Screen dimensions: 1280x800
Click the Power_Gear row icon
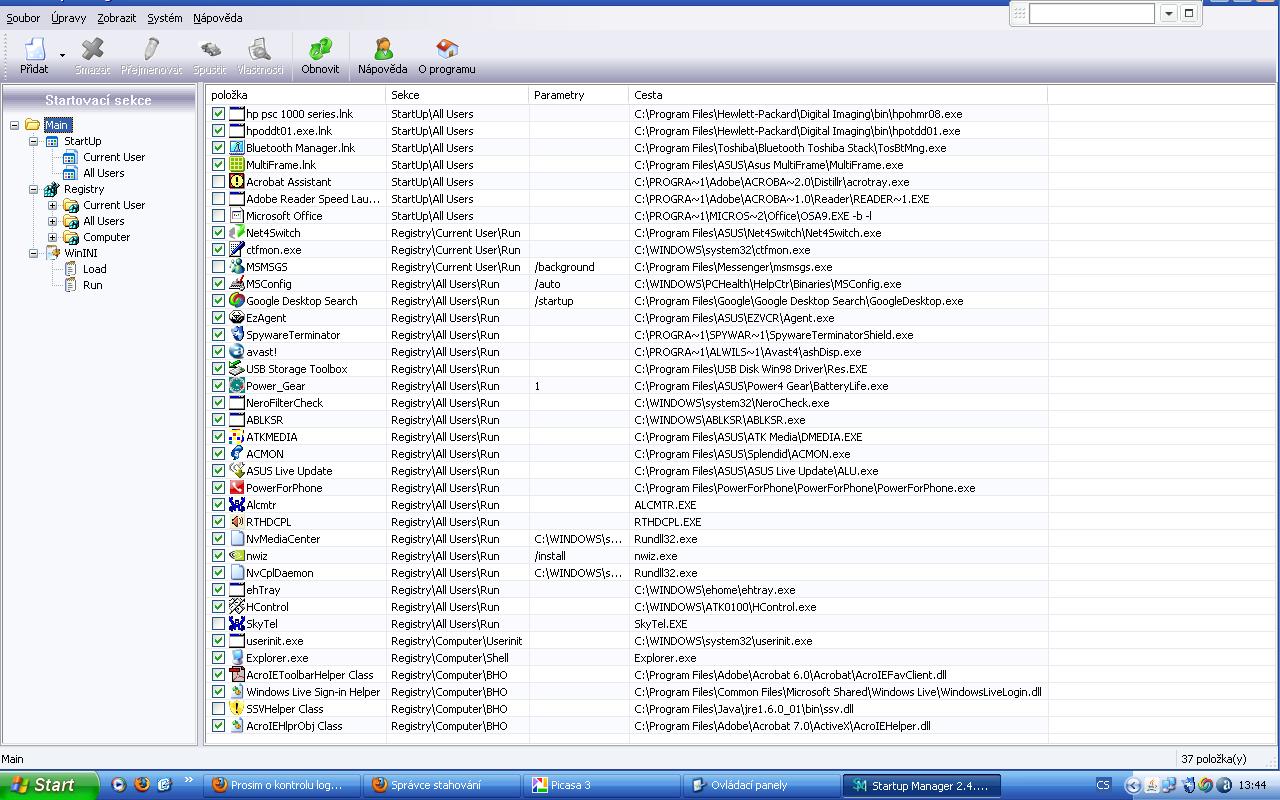(x=237, y=386)
